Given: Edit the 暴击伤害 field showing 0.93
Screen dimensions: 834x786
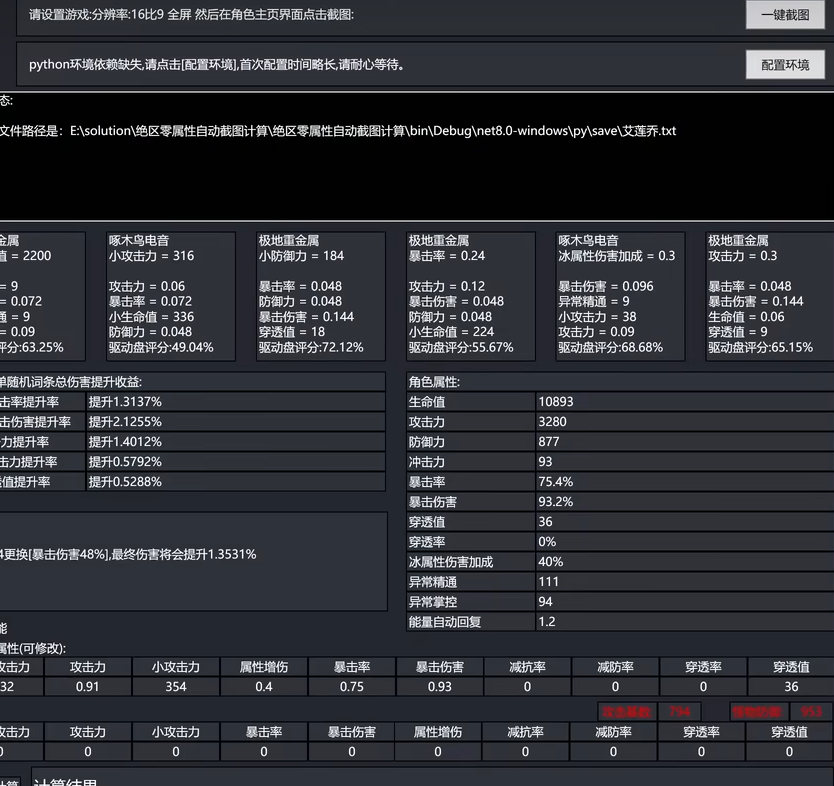Looking at the screenshot, I should click(x=439, y=687).
